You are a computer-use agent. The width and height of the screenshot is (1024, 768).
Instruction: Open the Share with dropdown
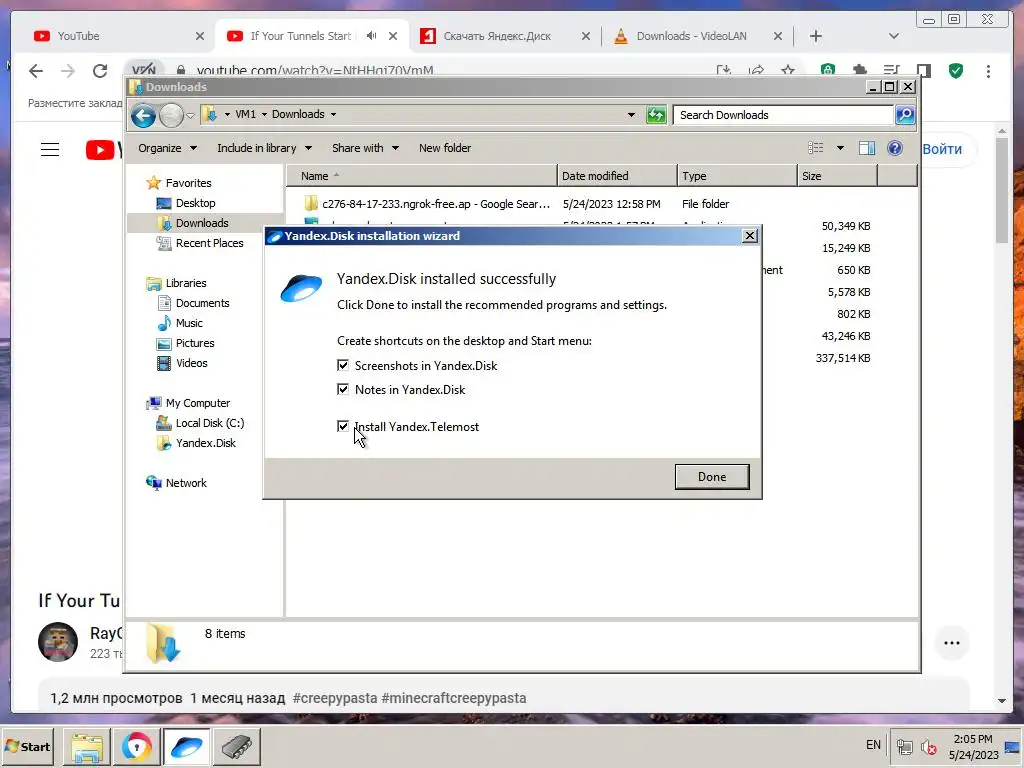pyautogui.click(x=365, y=148)
